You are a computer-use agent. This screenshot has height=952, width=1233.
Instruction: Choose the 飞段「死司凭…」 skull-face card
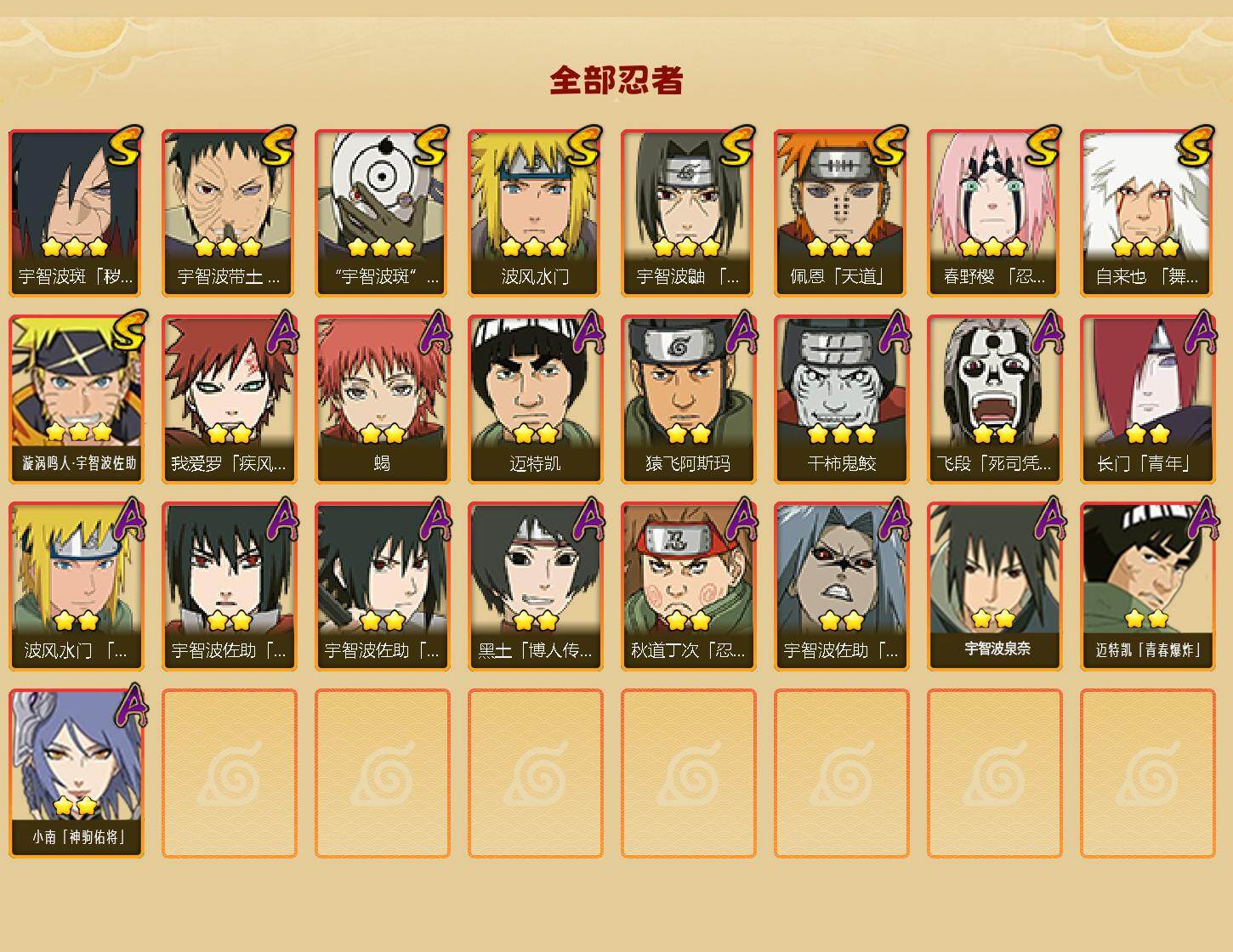[994, 399]
